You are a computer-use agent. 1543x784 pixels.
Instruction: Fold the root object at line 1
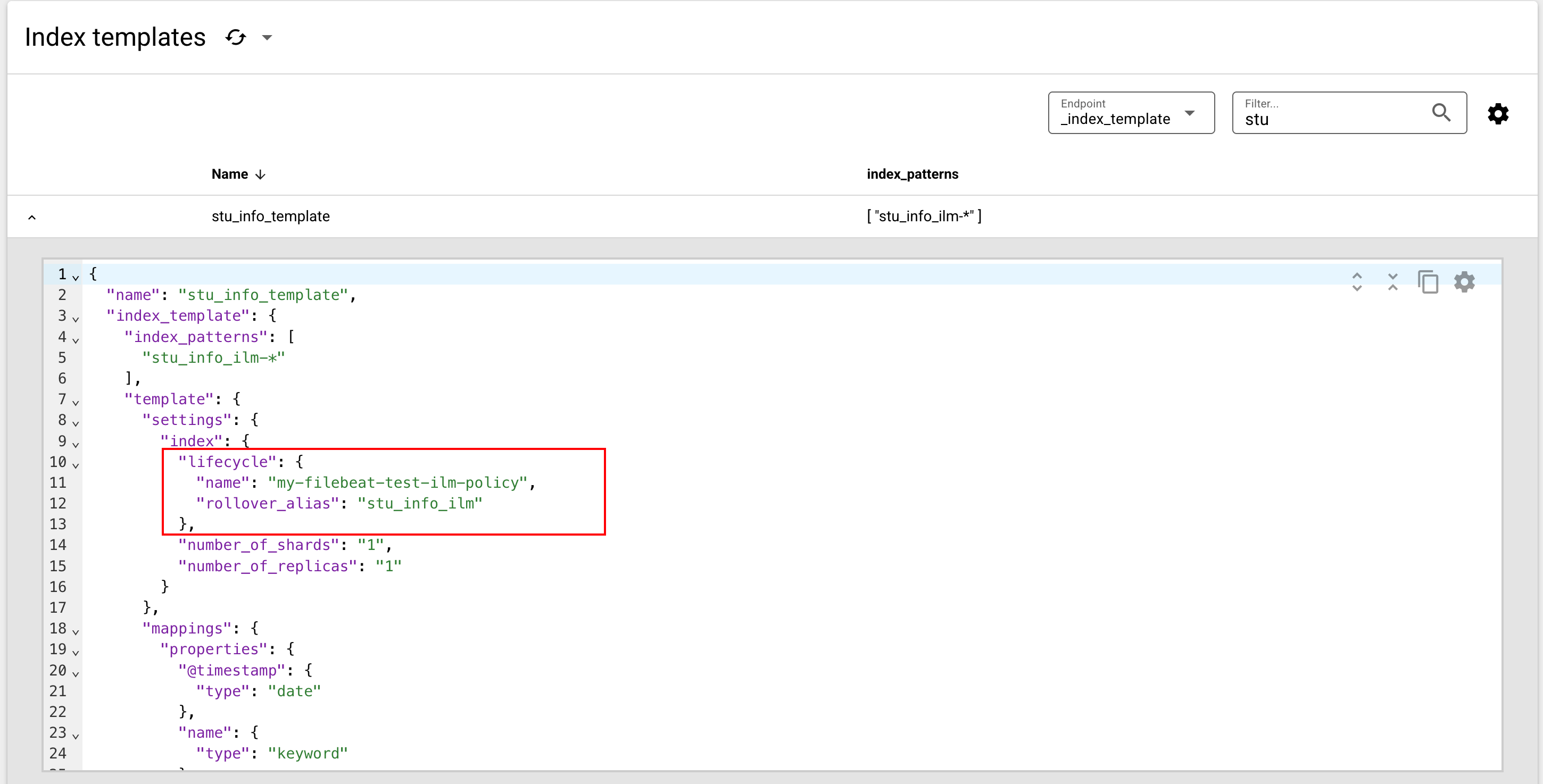(76, 277)
